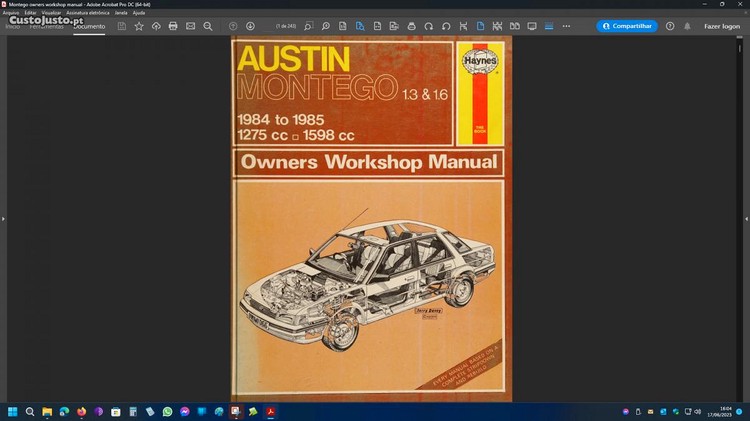Click the Print icon in the toolbar
750x421 pixels.
[x=173, y=26]
